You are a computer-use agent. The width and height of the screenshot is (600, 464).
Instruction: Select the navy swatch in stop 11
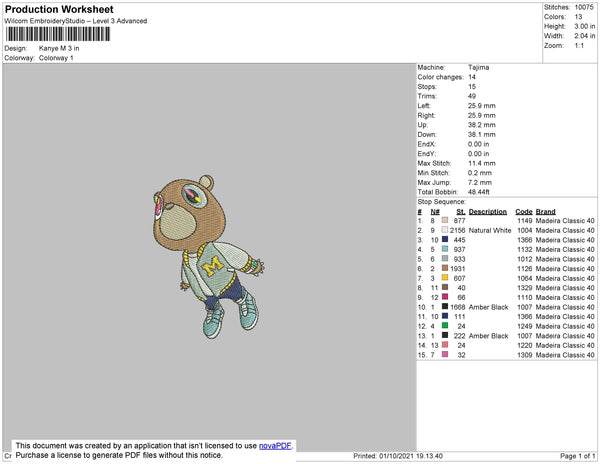[445, 316]
